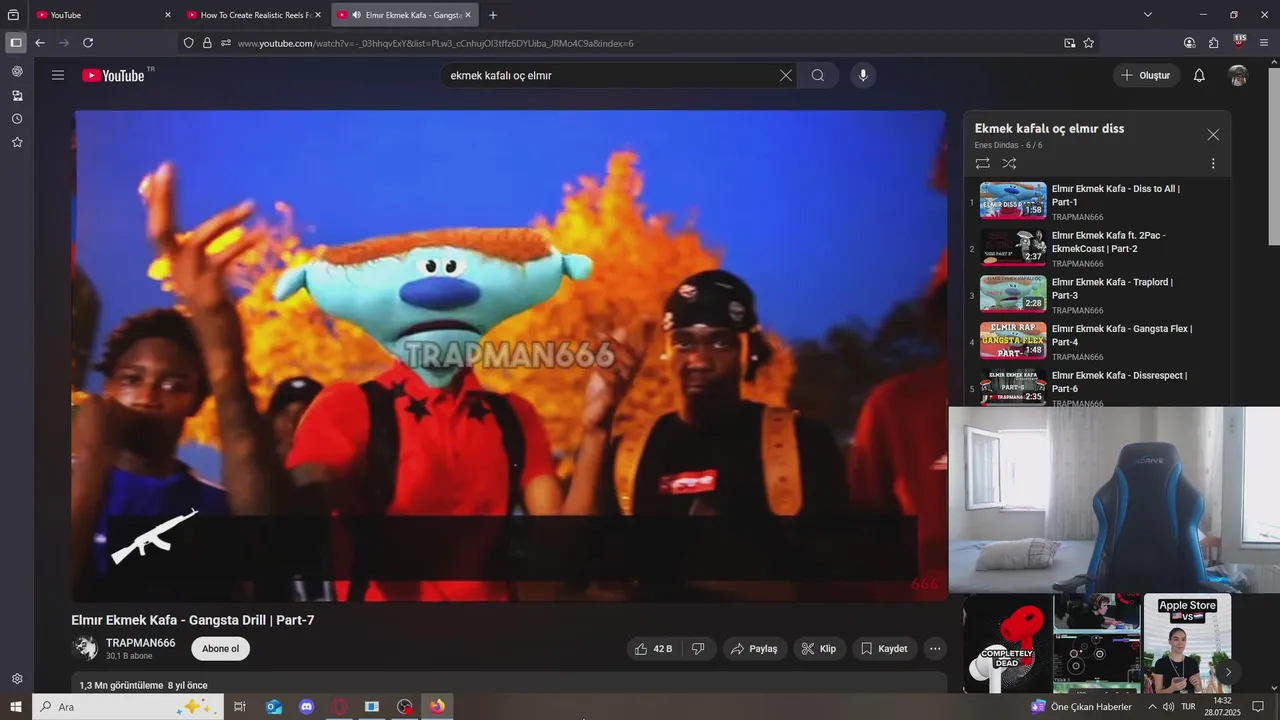Open the Firefox account icon
This screenshot has width=1280, height=720.
[x=1189, y=43]
